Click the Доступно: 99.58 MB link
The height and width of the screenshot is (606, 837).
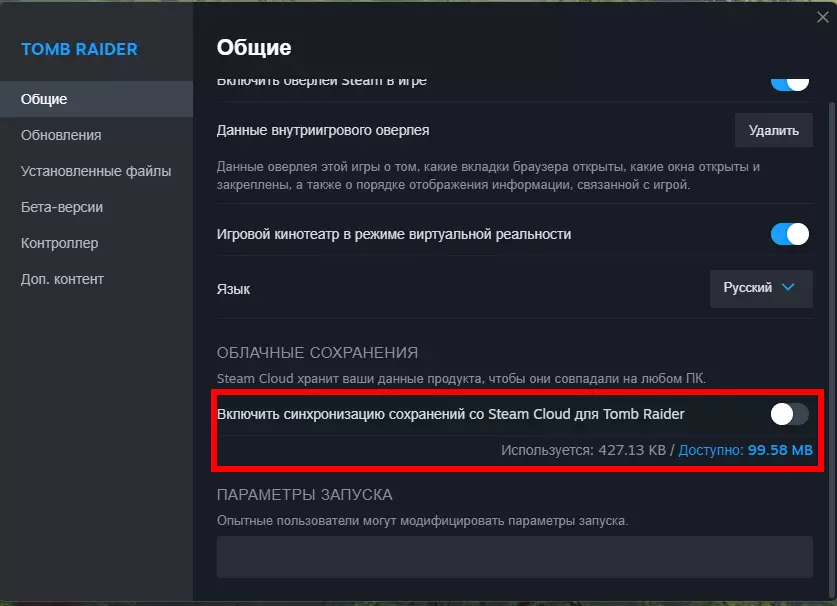[x=745, y=451]
